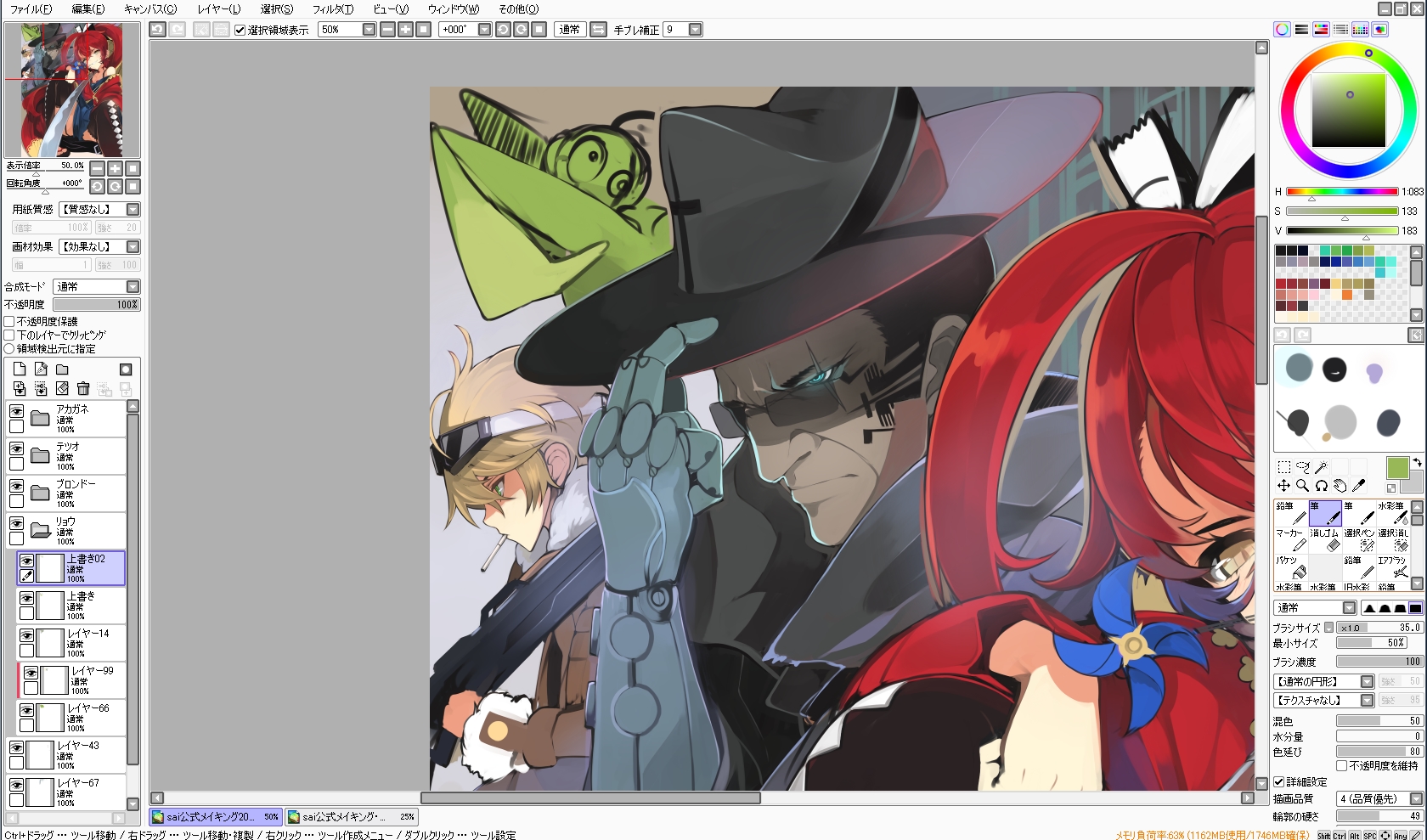Hide the テツオ layer folder

[16, 448]
